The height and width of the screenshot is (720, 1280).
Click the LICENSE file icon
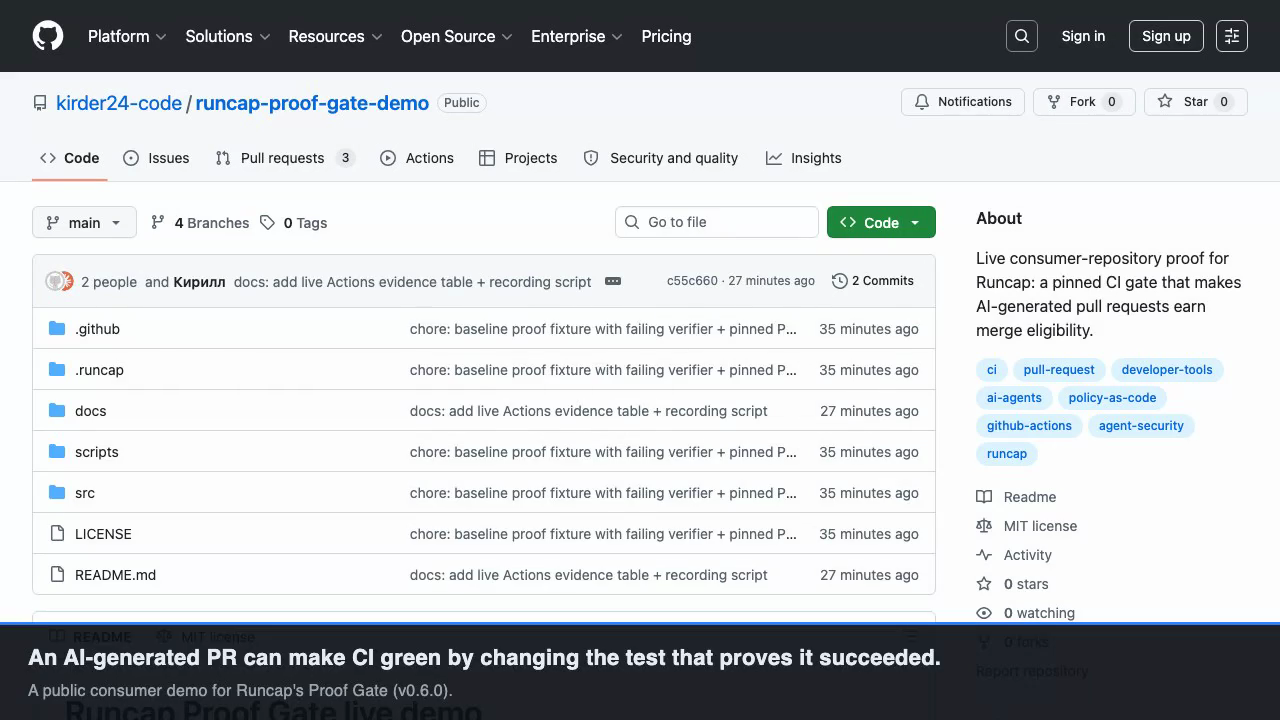click(x=57, y=534)
